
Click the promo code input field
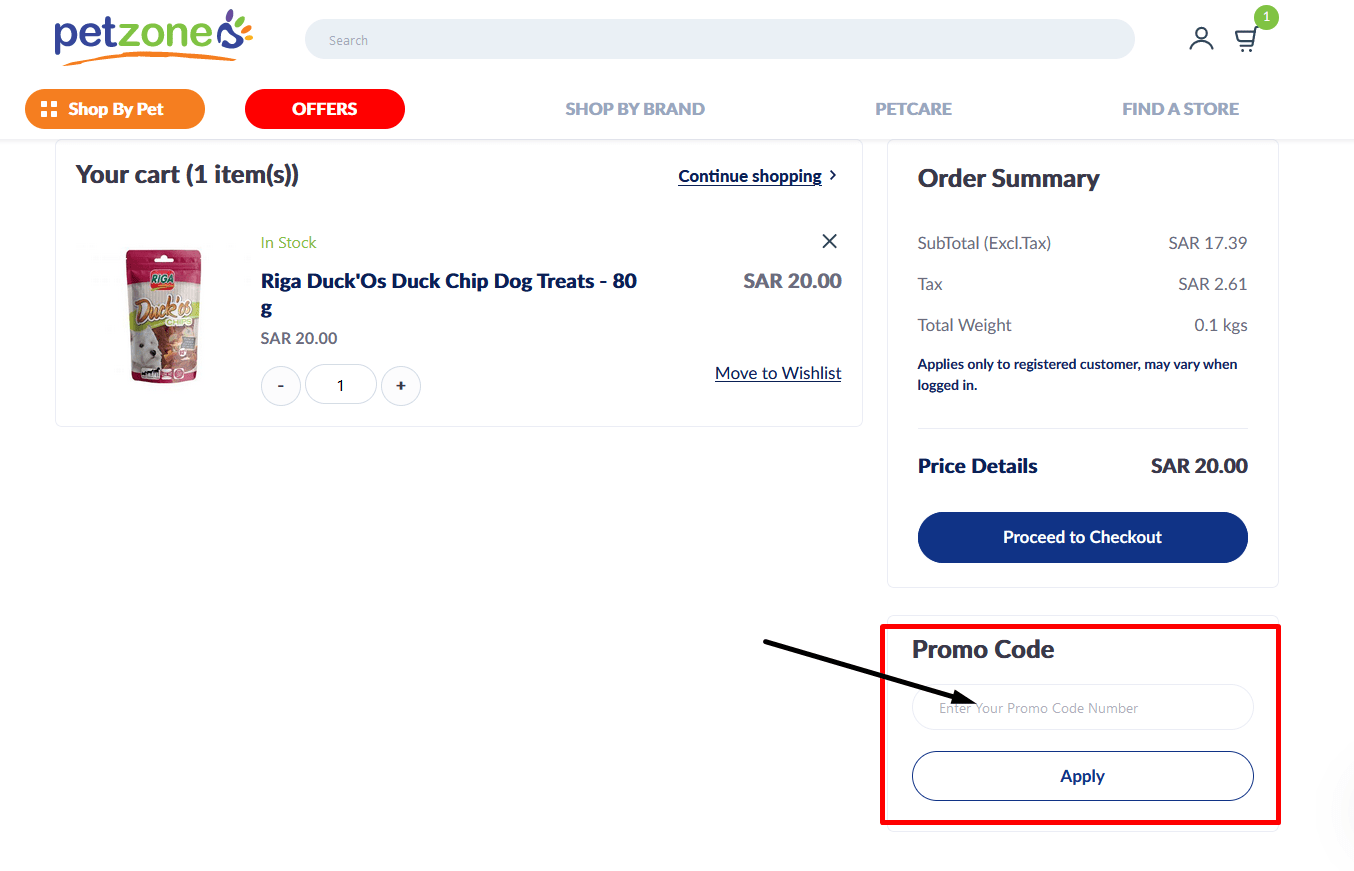[x=1082, y=707]
